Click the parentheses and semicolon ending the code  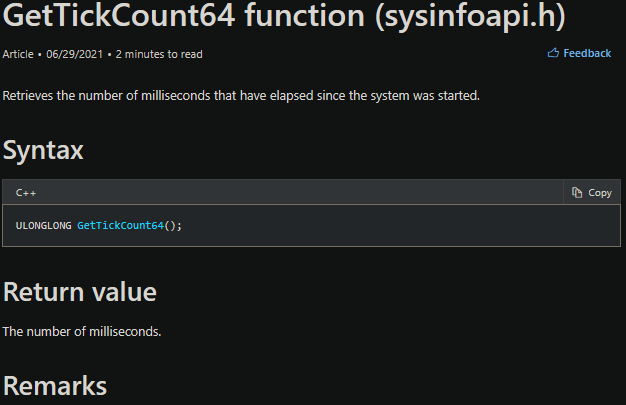173,226
